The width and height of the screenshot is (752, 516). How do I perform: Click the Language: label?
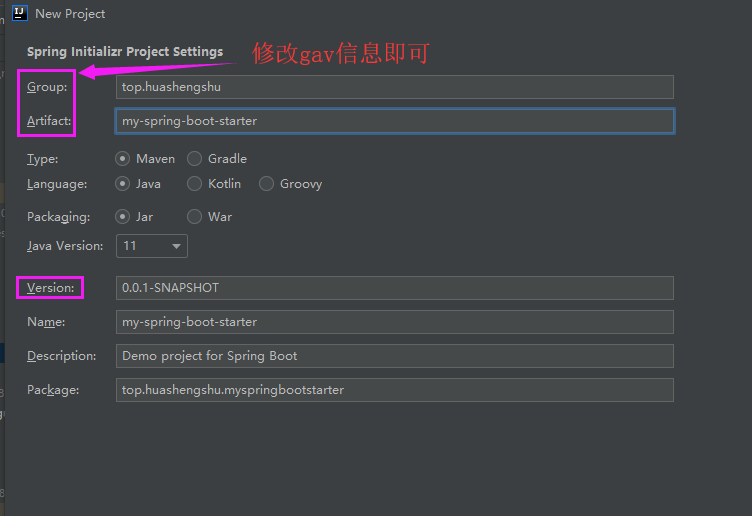[x=57, y=184]
